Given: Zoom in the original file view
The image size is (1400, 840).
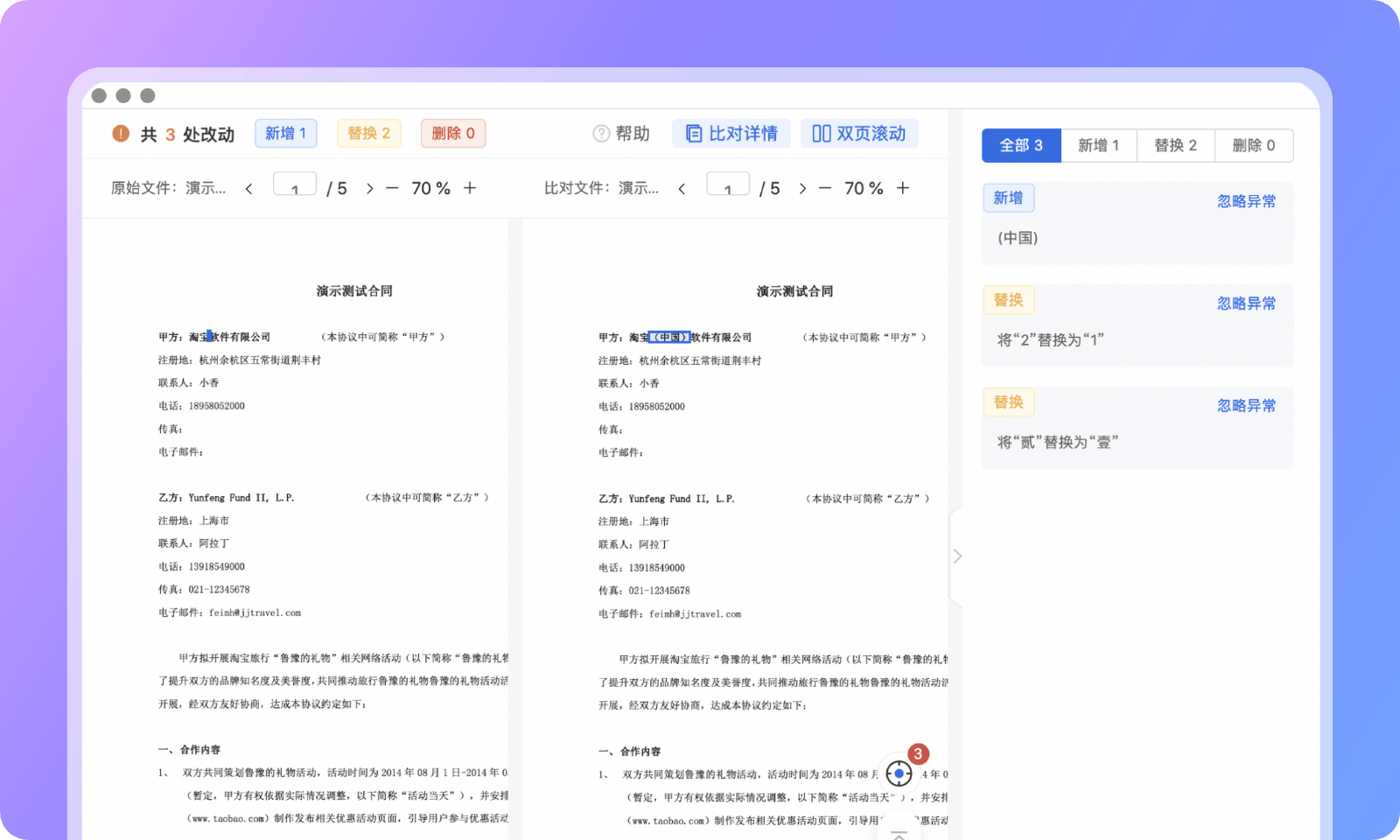Looking at the screenshot, I should (x=470, y=188).
